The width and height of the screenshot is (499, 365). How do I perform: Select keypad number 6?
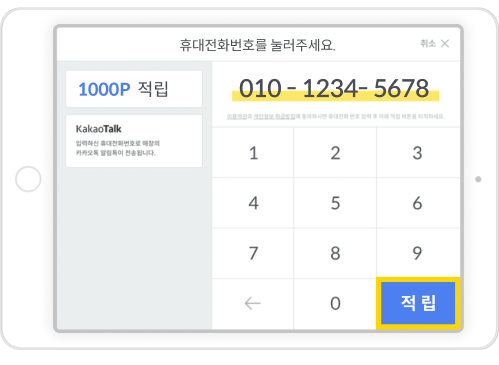point(418,203)
